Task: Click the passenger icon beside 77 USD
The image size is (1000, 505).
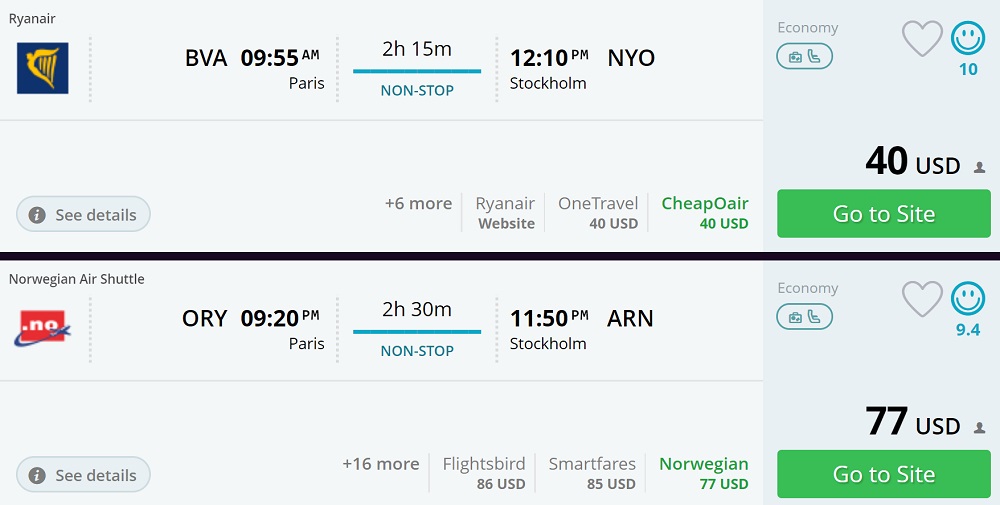Action: tap(980, 427)
